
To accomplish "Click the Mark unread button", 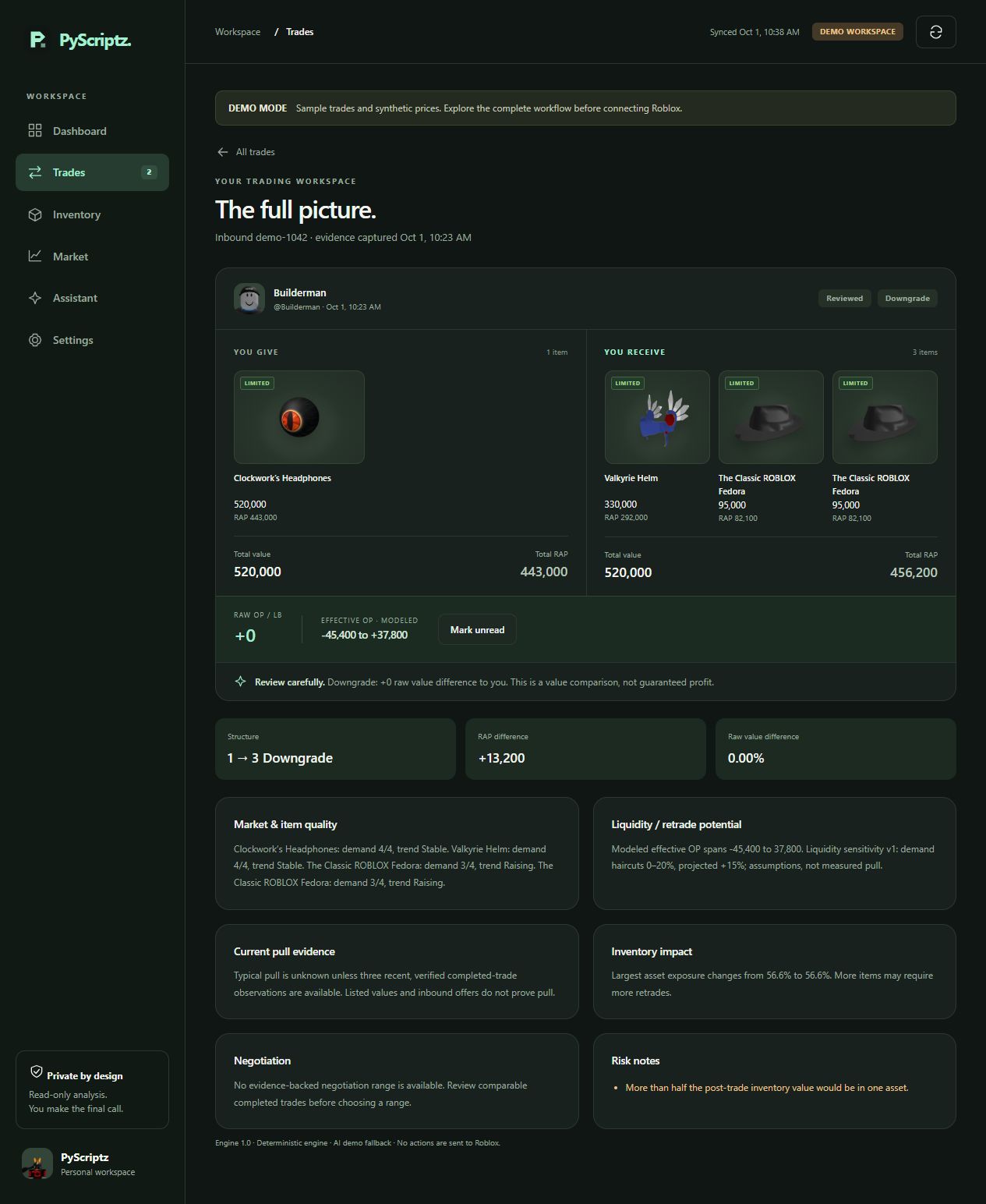I will pyautogui.click(x=477, y=629).
